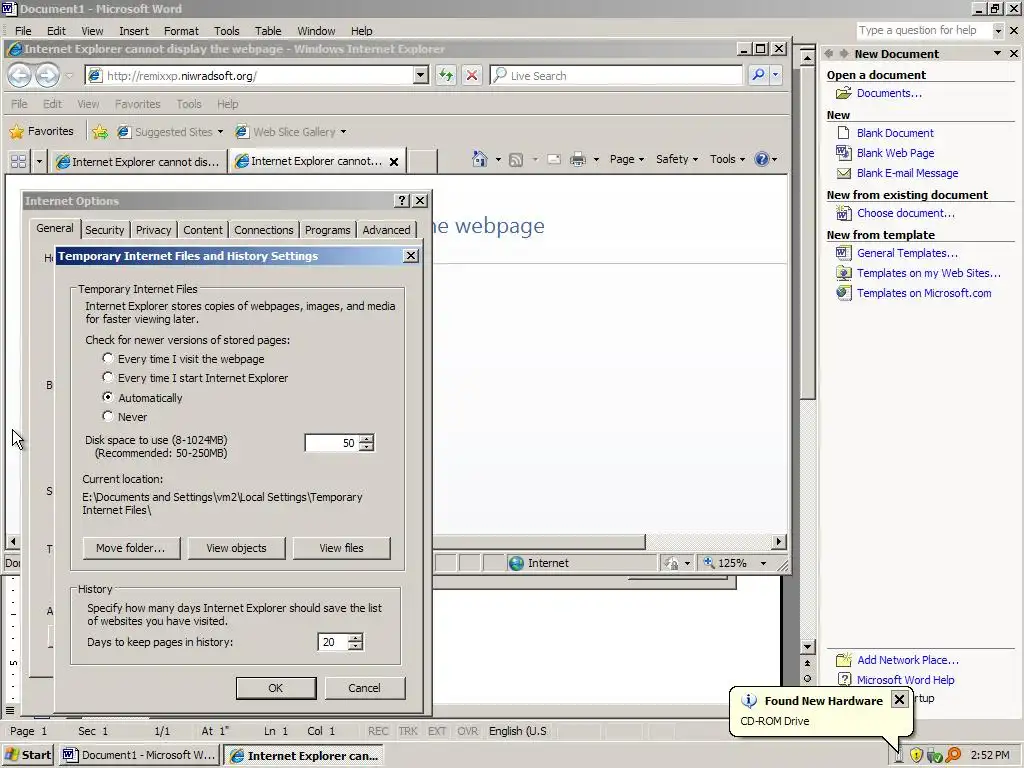Click the Favorites star icon

click(16, 132)
